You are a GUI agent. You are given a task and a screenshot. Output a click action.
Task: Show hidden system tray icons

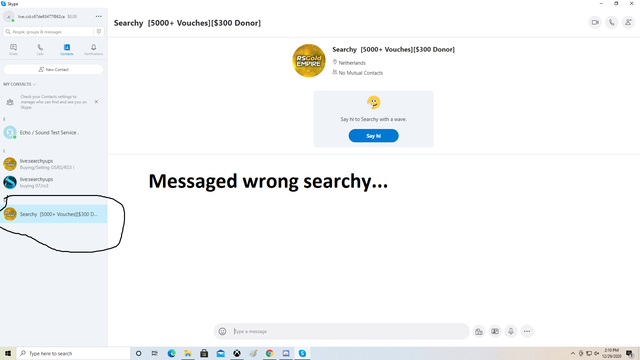(x=573, y=353)
